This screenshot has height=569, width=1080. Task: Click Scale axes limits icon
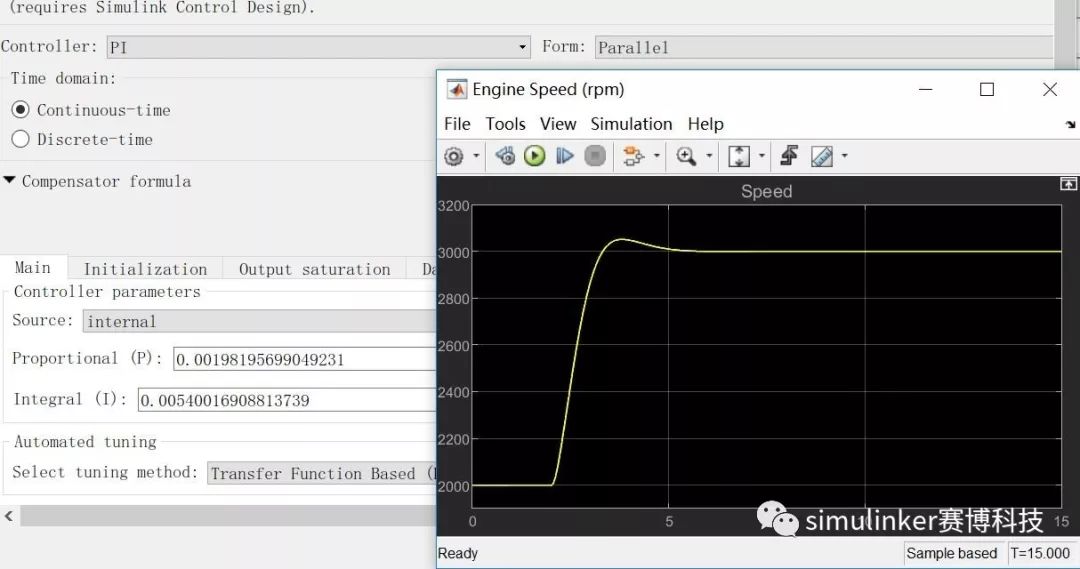[739, 156]
